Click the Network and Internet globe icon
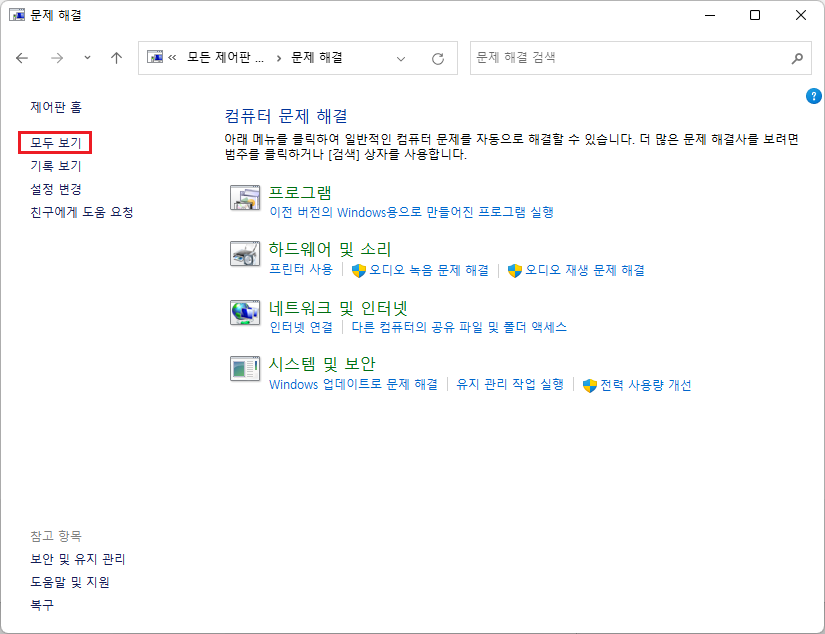The image size is (825, 634). (245, 313)
